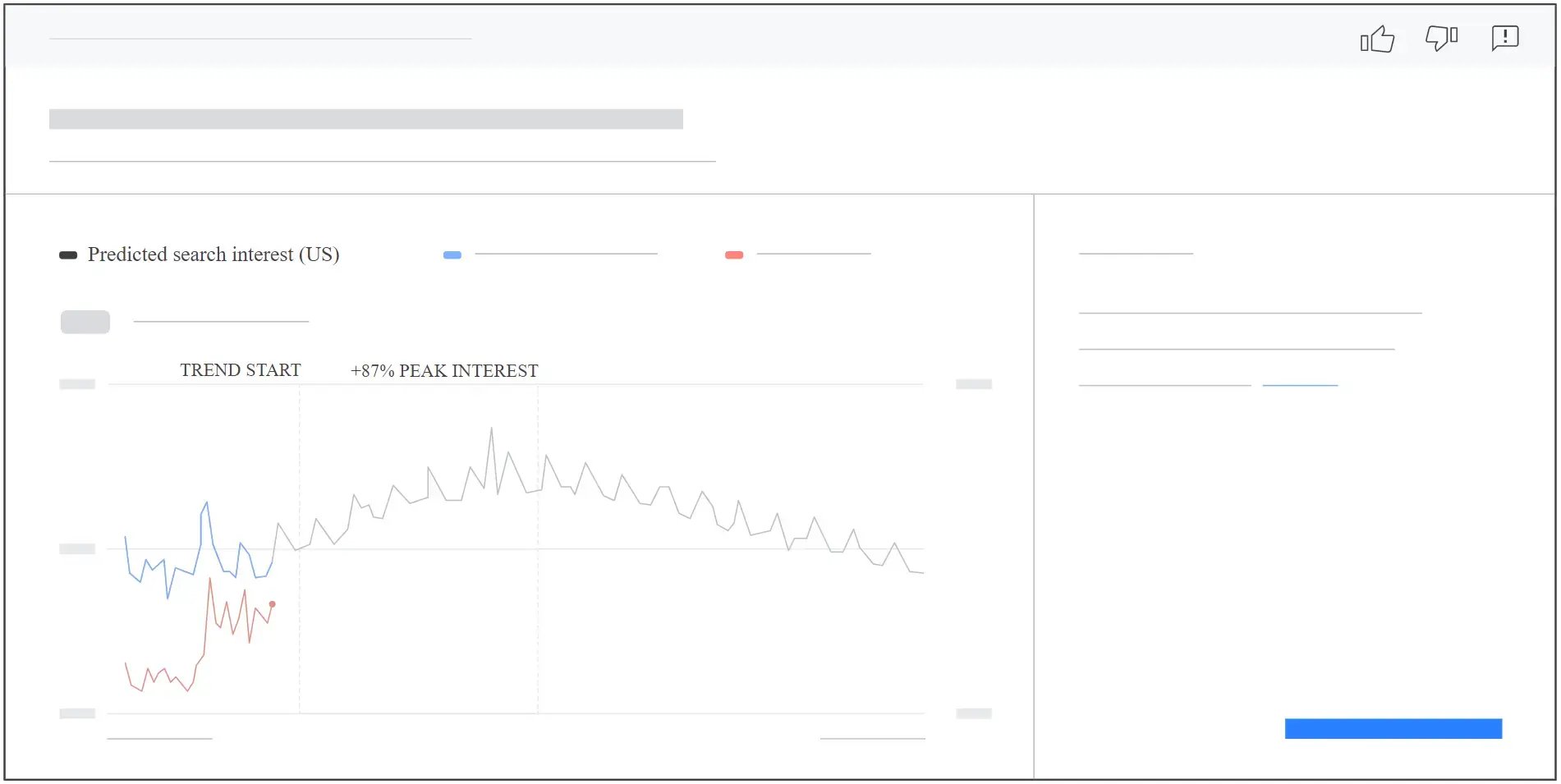Screen dimensions: 1561x784
Task: Select the red series marker in the legend
Action: [x=733, y=254]
